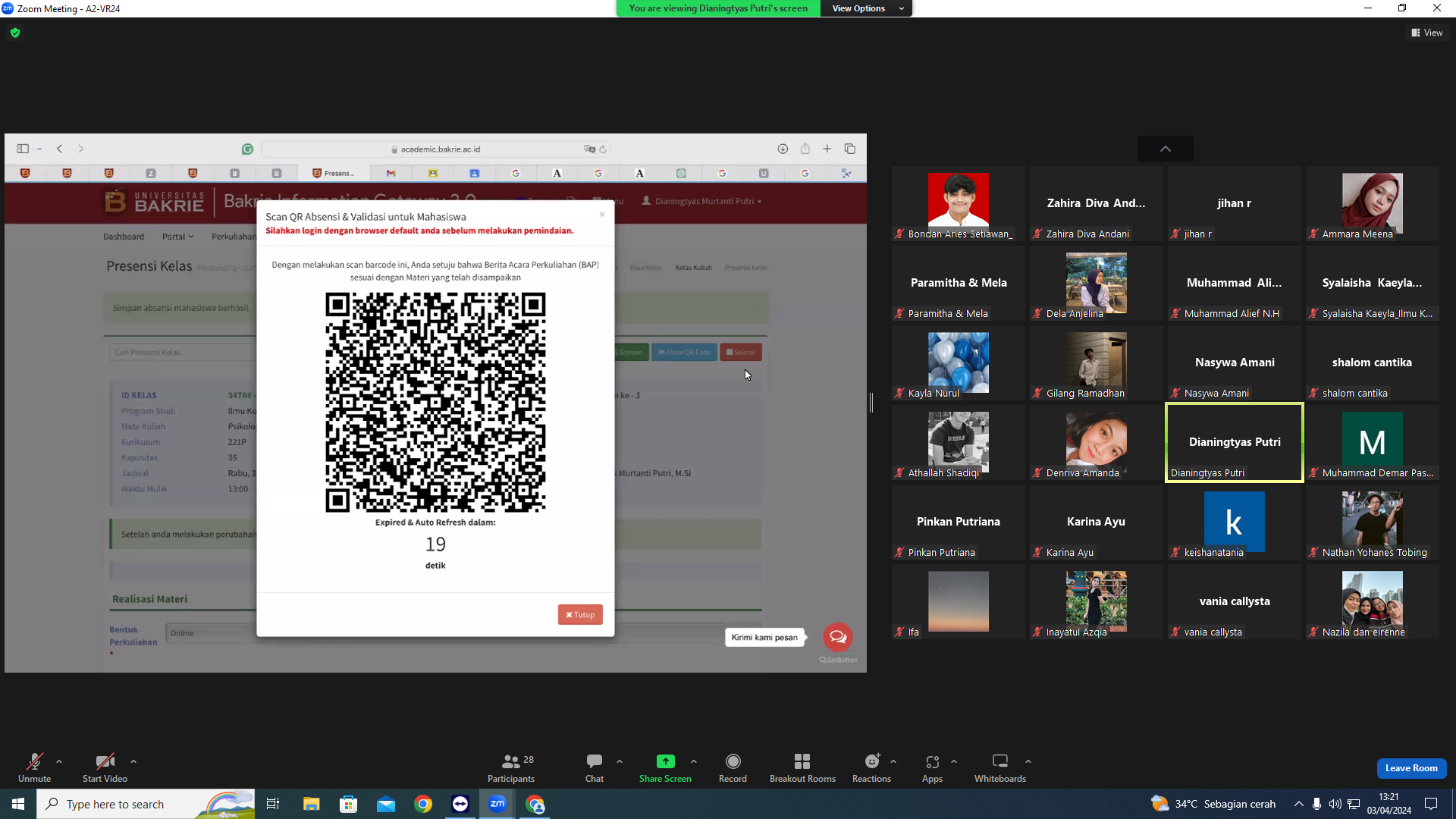
Task: Open the Dashboard menu in shared page
Action: pyautogui.click(x=124, y=237)
